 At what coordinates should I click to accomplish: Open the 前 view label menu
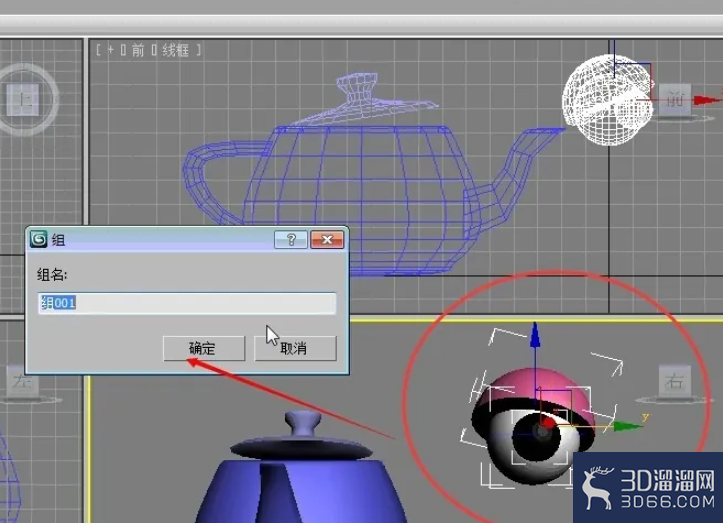[138, 50]
